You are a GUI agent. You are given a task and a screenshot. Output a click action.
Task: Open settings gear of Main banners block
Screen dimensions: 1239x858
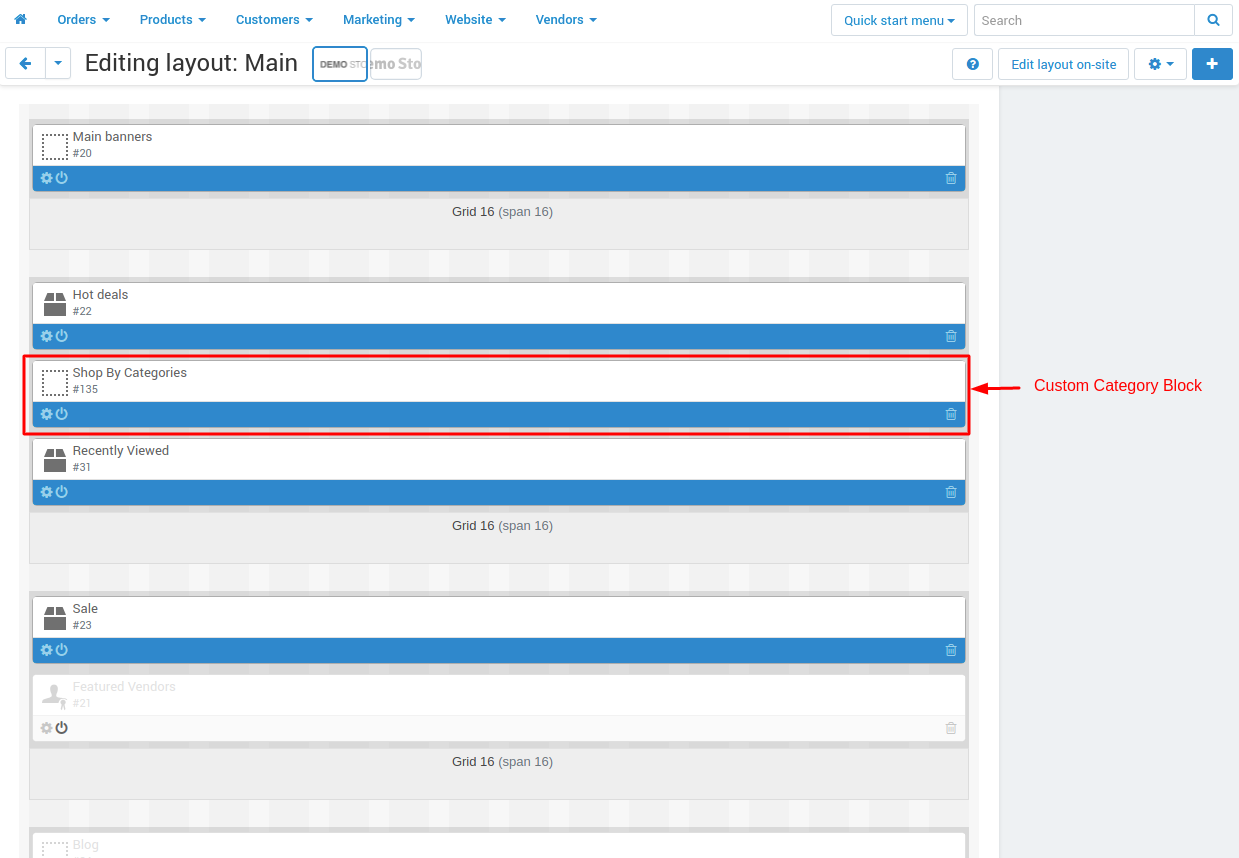46,178
